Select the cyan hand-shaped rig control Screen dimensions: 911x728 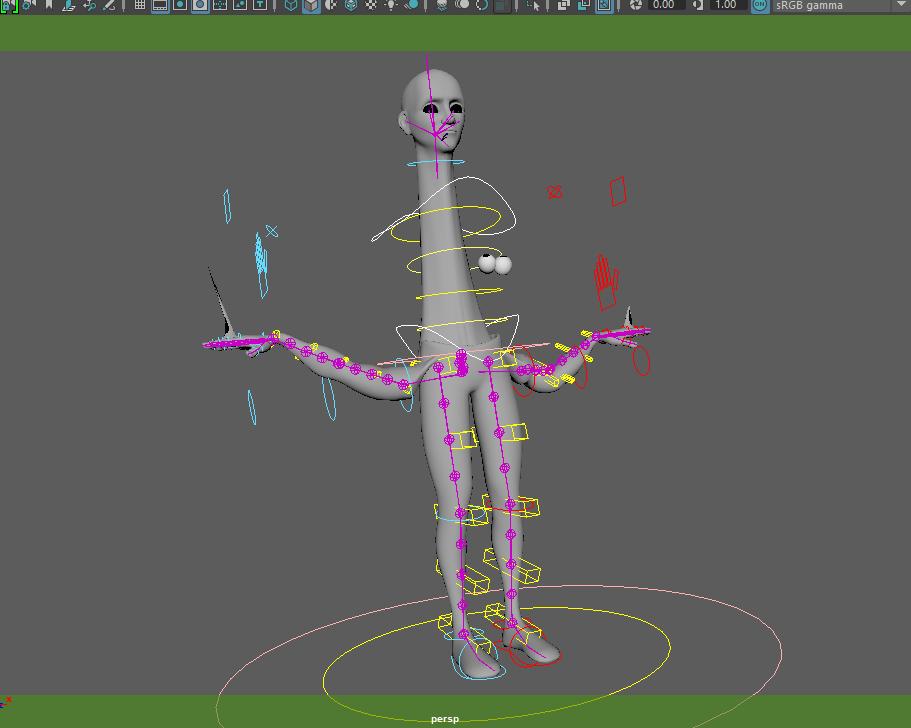click(x=261, y=264)
